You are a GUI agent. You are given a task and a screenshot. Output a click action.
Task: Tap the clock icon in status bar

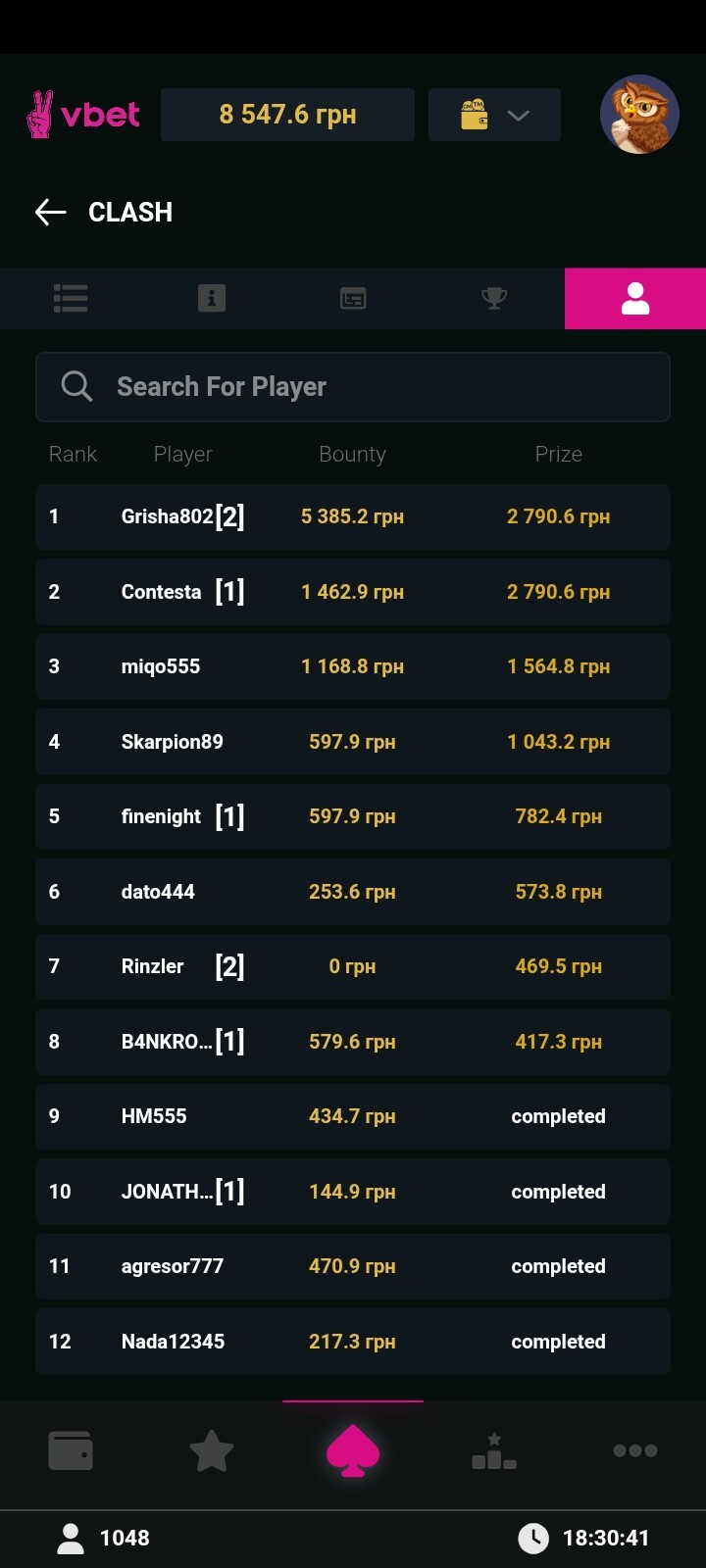pos(533,1538)
